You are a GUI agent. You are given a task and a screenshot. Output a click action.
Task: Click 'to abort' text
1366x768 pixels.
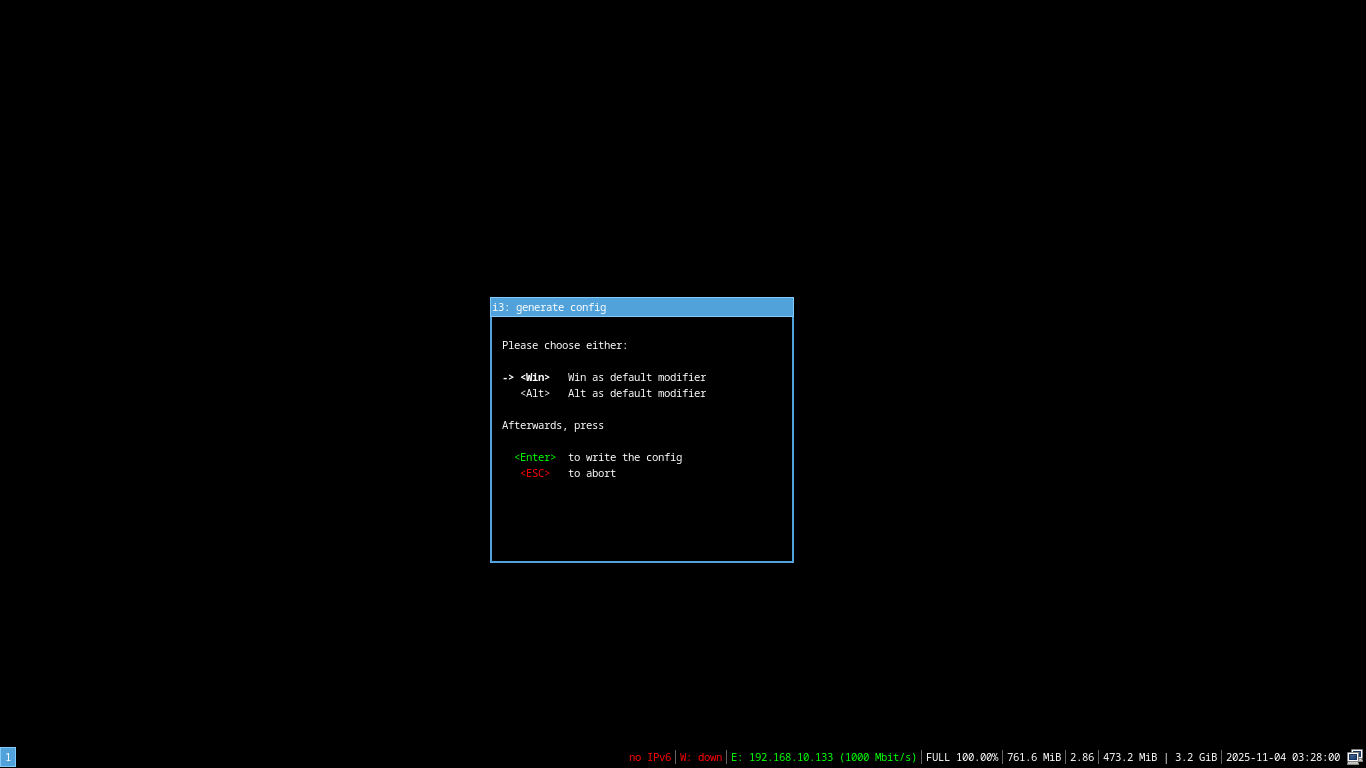click(592, 474)
